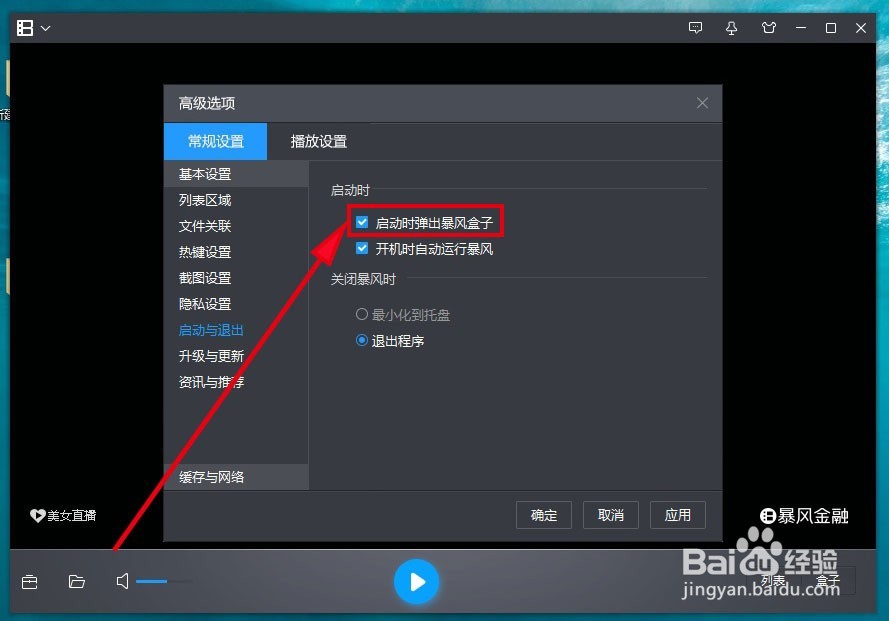This screenshot has width=889, height=621.
Task: Pin the player window on top
Action: [731, 27]
